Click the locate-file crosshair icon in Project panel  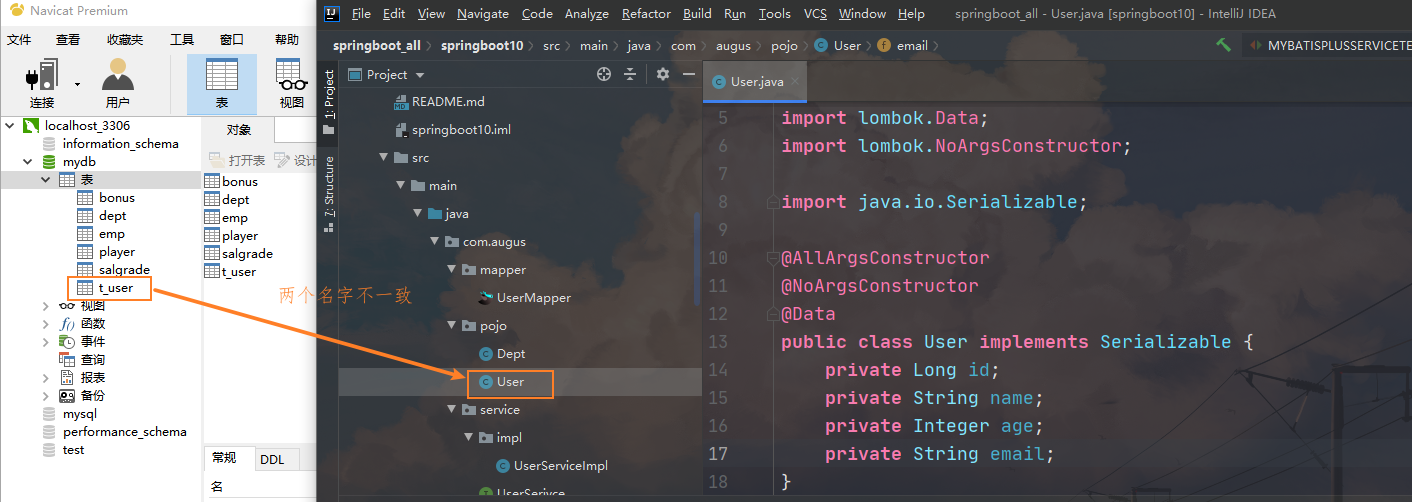(603, 74)
